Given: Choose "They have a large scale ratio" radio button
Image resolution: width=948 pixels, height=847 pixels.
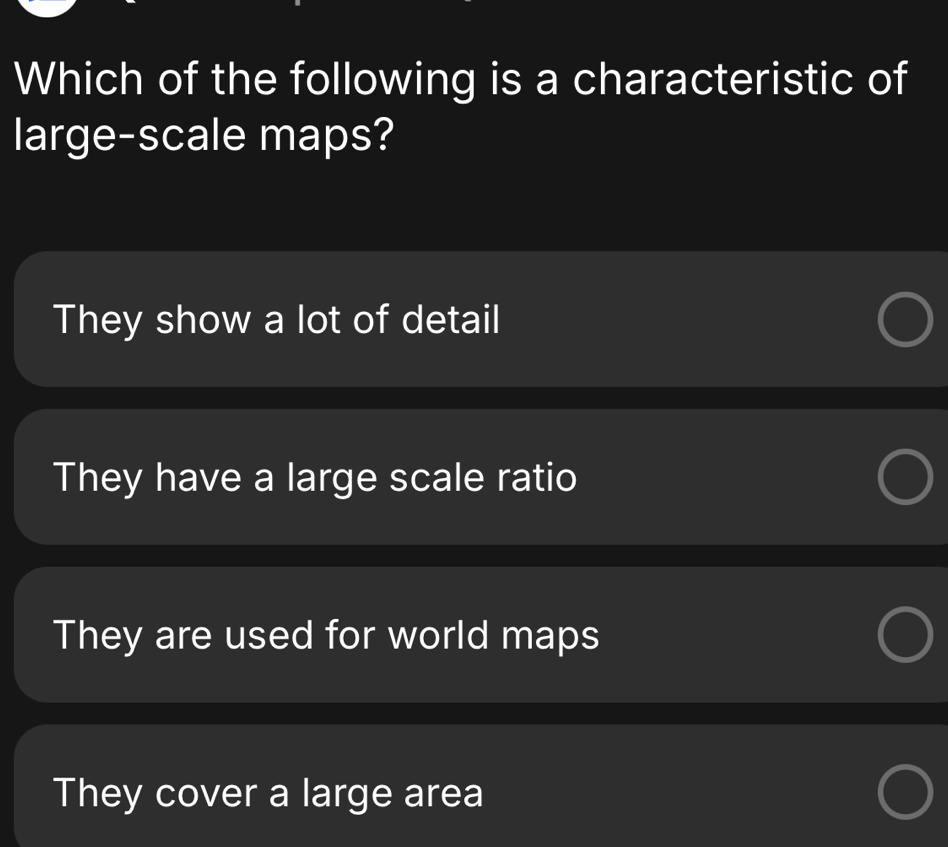Looking at the screenshot, I should pyautogui.click(x=905, y=477).
